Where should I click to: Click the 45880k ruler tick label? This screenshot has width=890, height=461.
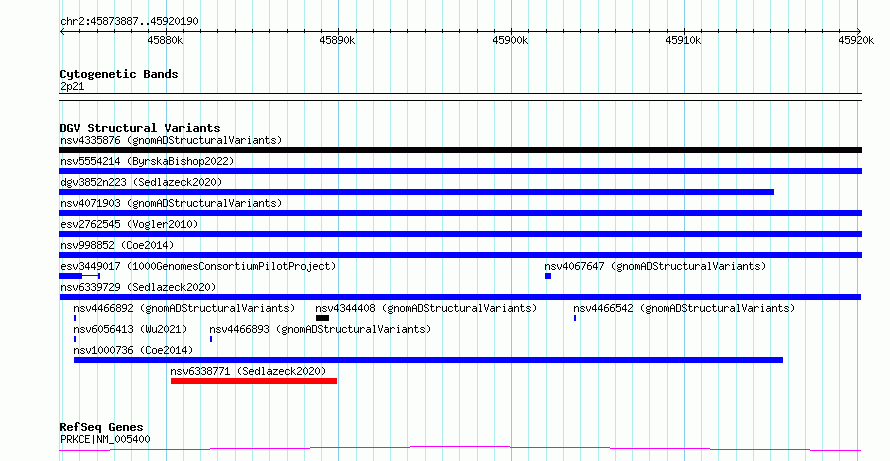click(x=165, y=40)
